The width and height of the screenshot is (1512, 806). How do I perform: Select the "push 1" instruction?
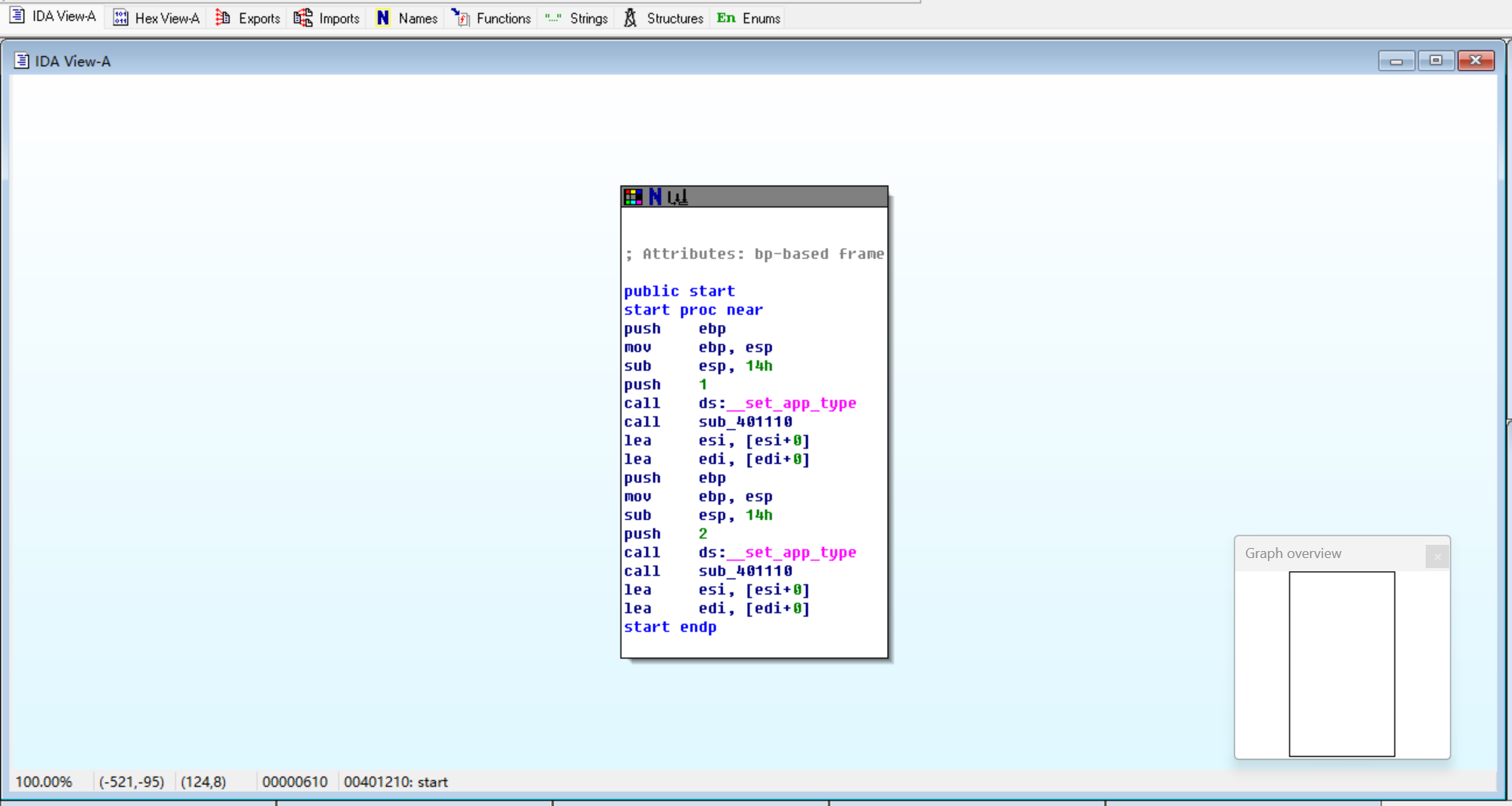click(x=665, y=385)
